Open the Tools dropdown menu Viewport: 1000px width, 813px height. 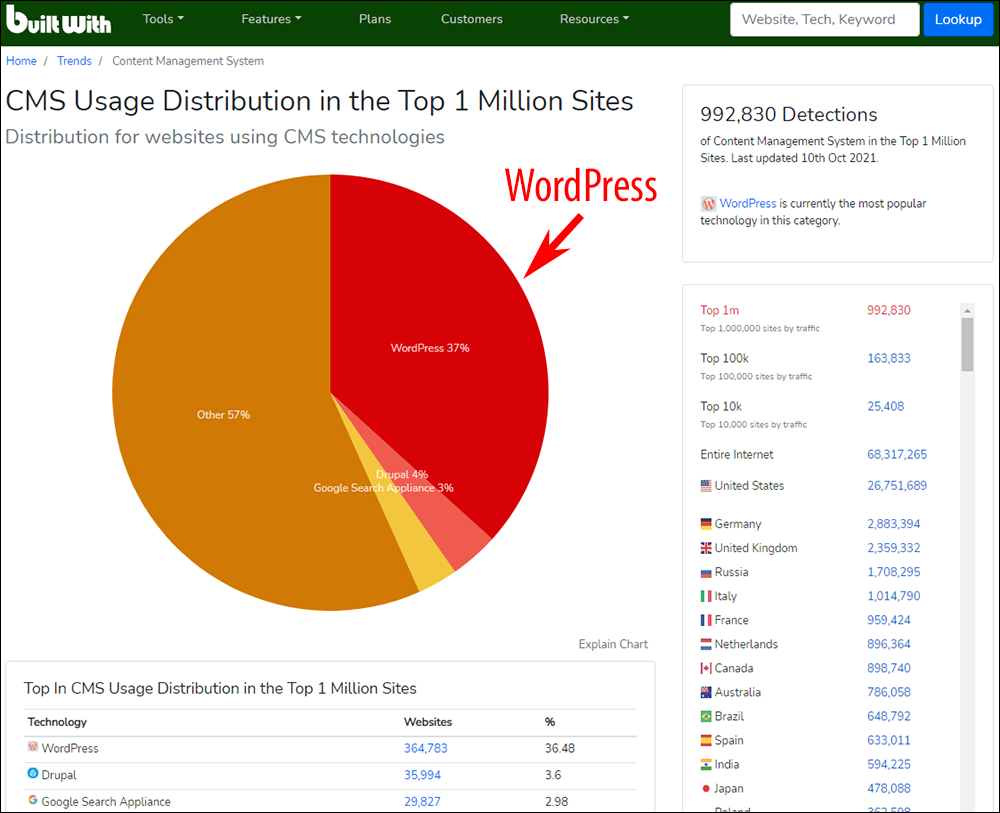point(163,19)
